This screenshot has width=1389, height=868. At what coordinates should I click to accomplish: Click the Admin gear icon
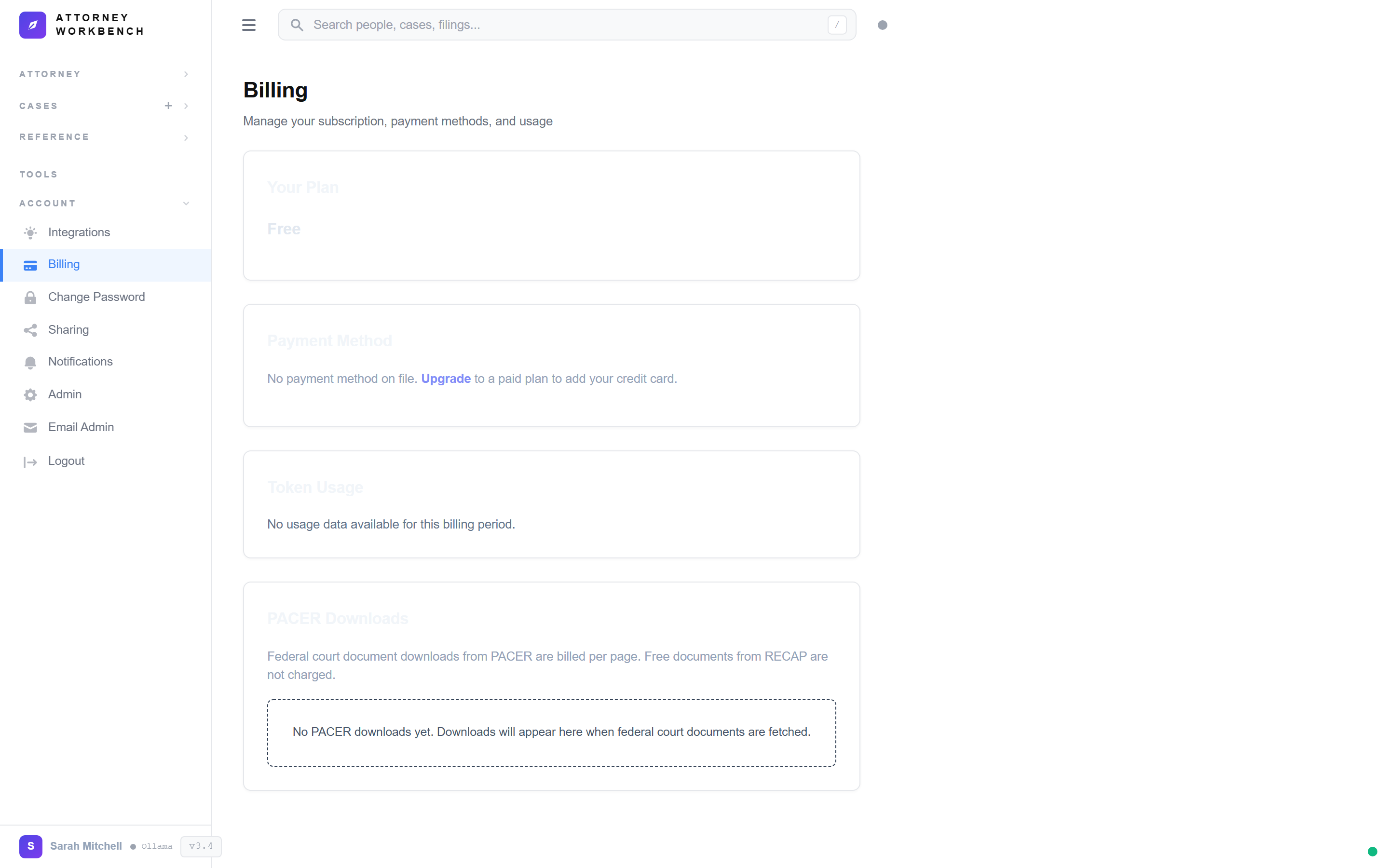(30, 395)
